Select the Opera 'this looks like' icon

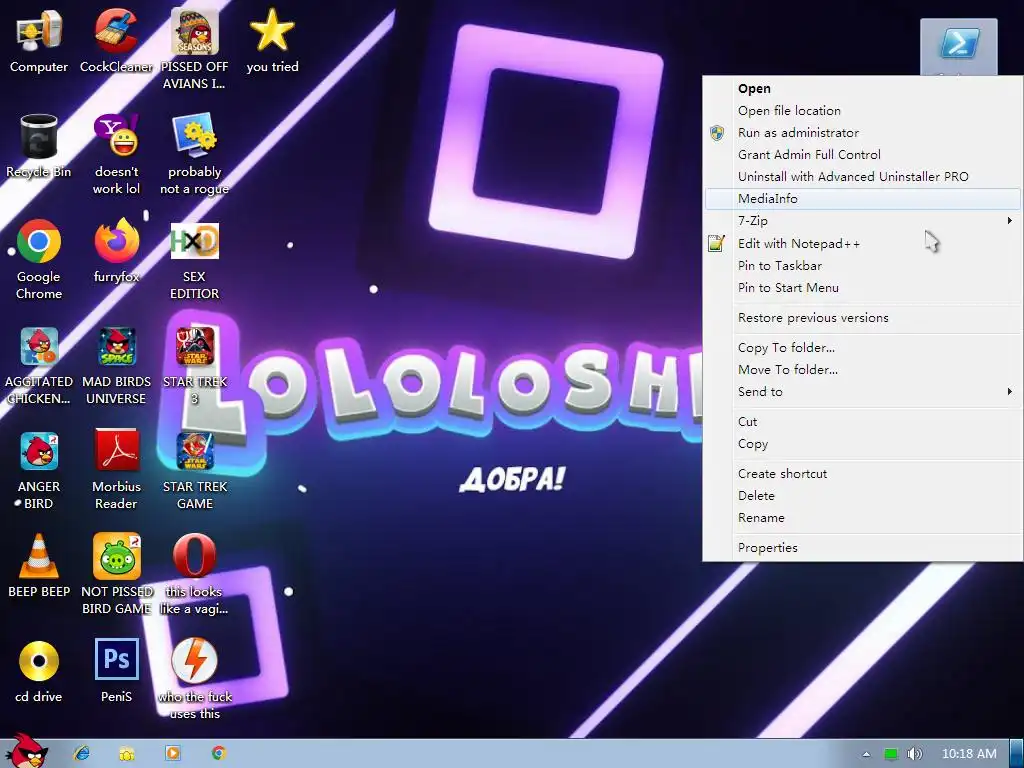195,574
